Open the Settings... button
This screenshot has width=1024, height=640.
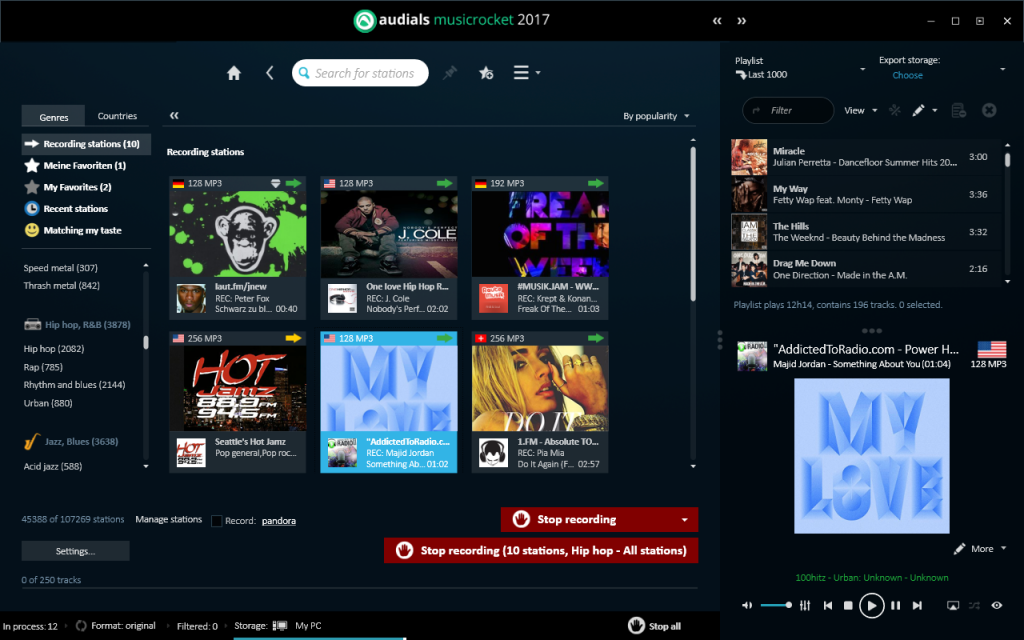pyautogui.click(x=75, y=551)
